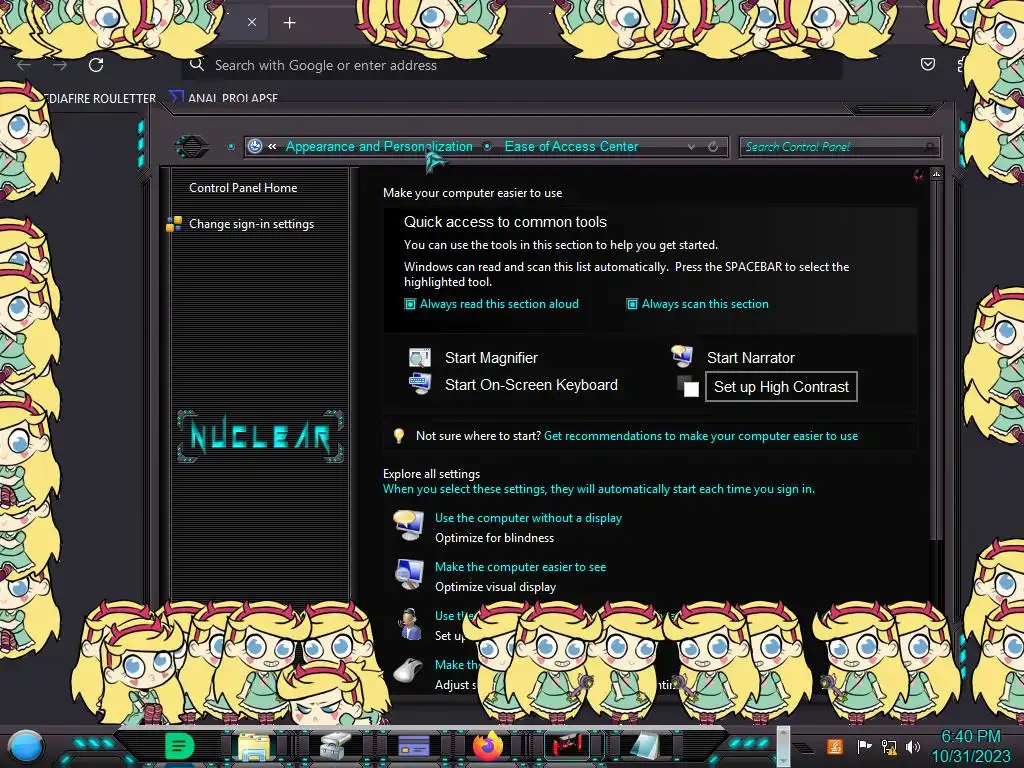This screenshot has height=768, width=1024.
Task: Click the Start Magnifier icon
Action: click(x=420, y=357)
